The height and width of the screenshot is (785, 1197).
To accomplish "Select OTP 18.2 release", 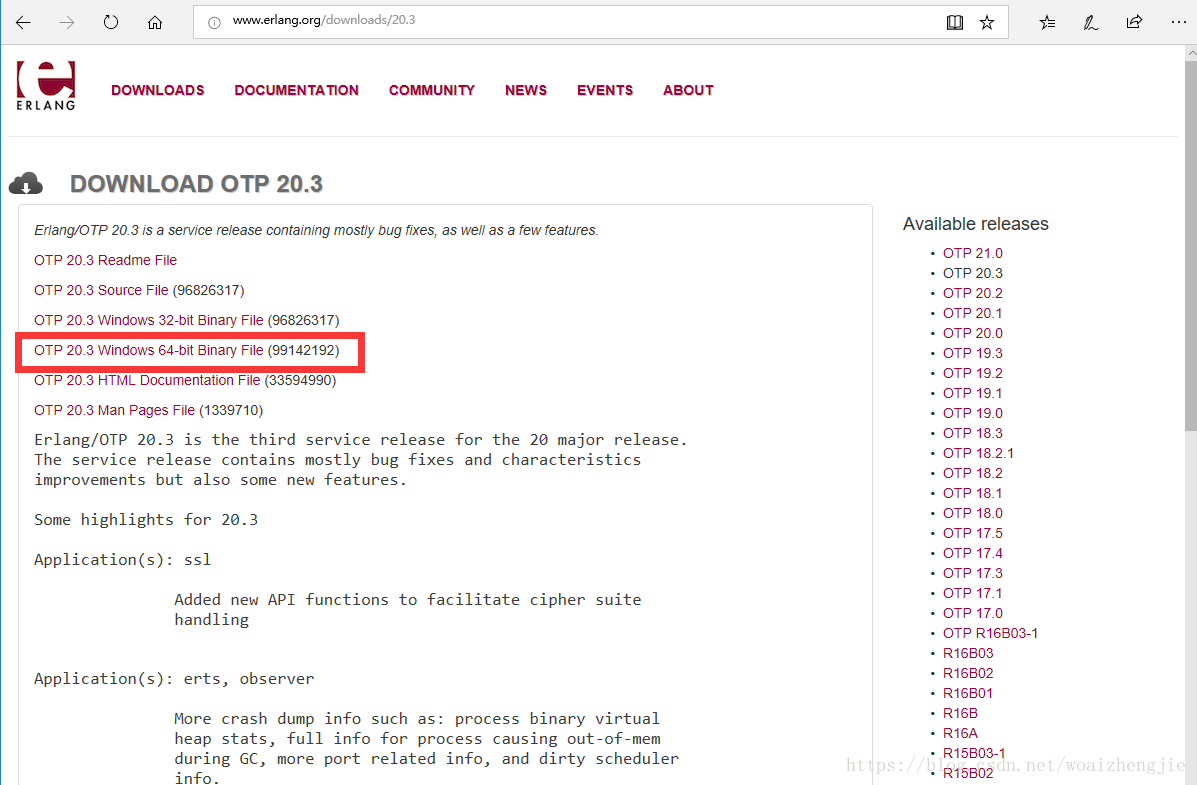I will pyautogui.click(x=973, y=473).
